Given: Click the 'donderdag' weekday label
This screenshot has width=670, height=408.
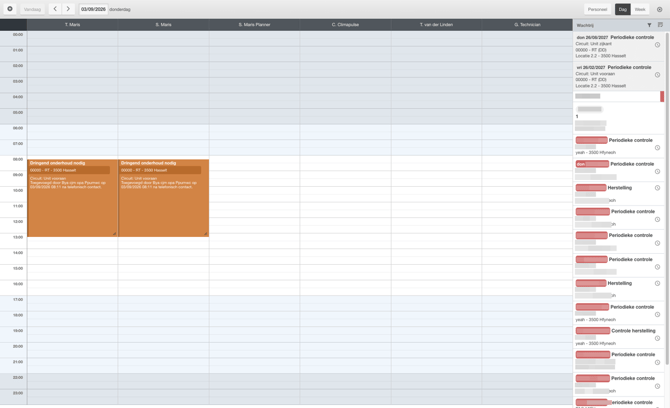Looking at the screenshot, I should pyautogui.click(x=120, y=9).
